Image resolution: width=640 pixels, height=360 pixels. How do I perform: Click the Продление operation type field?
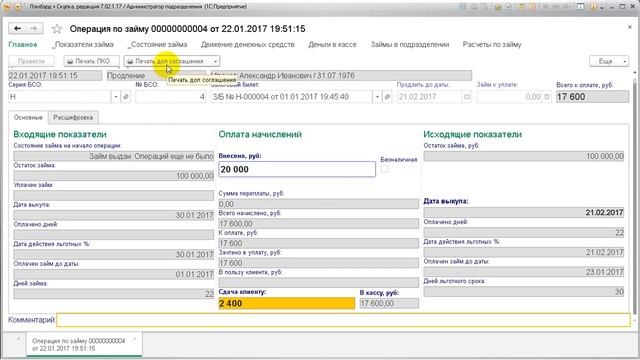pyautogui.click(x=156, y=76)
